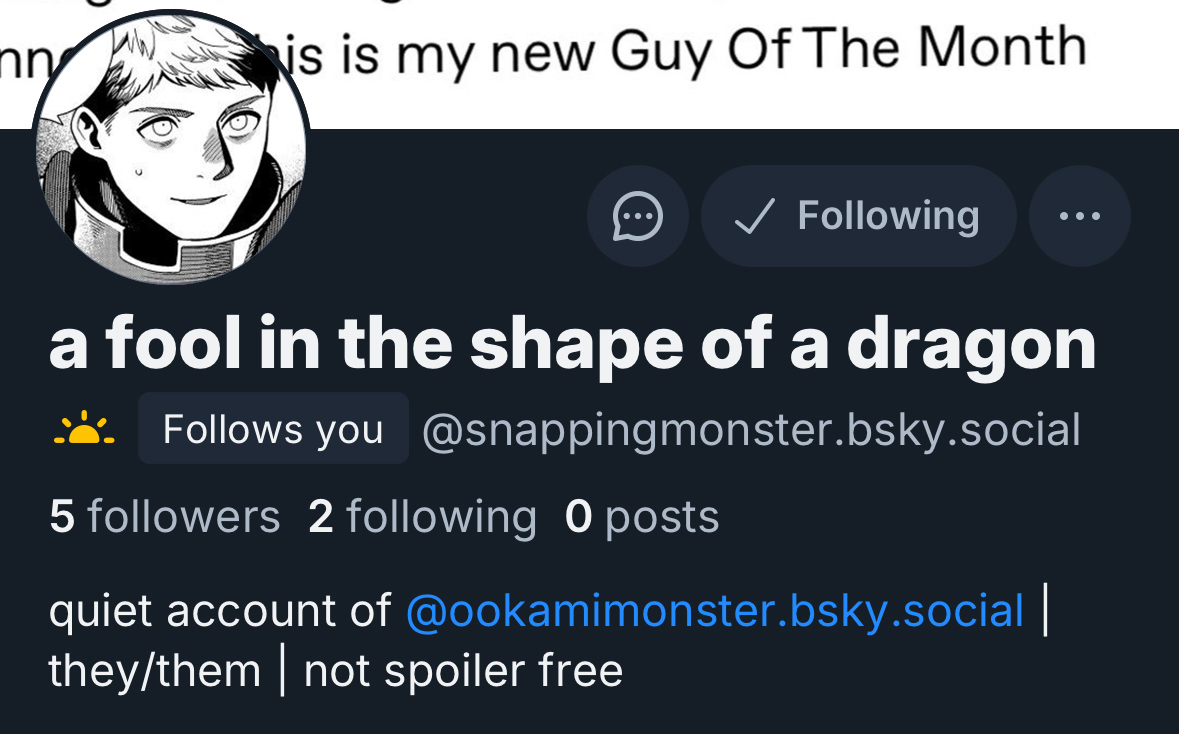Click the display name "a fool in the shape of a dragon"

pos(572,344)
